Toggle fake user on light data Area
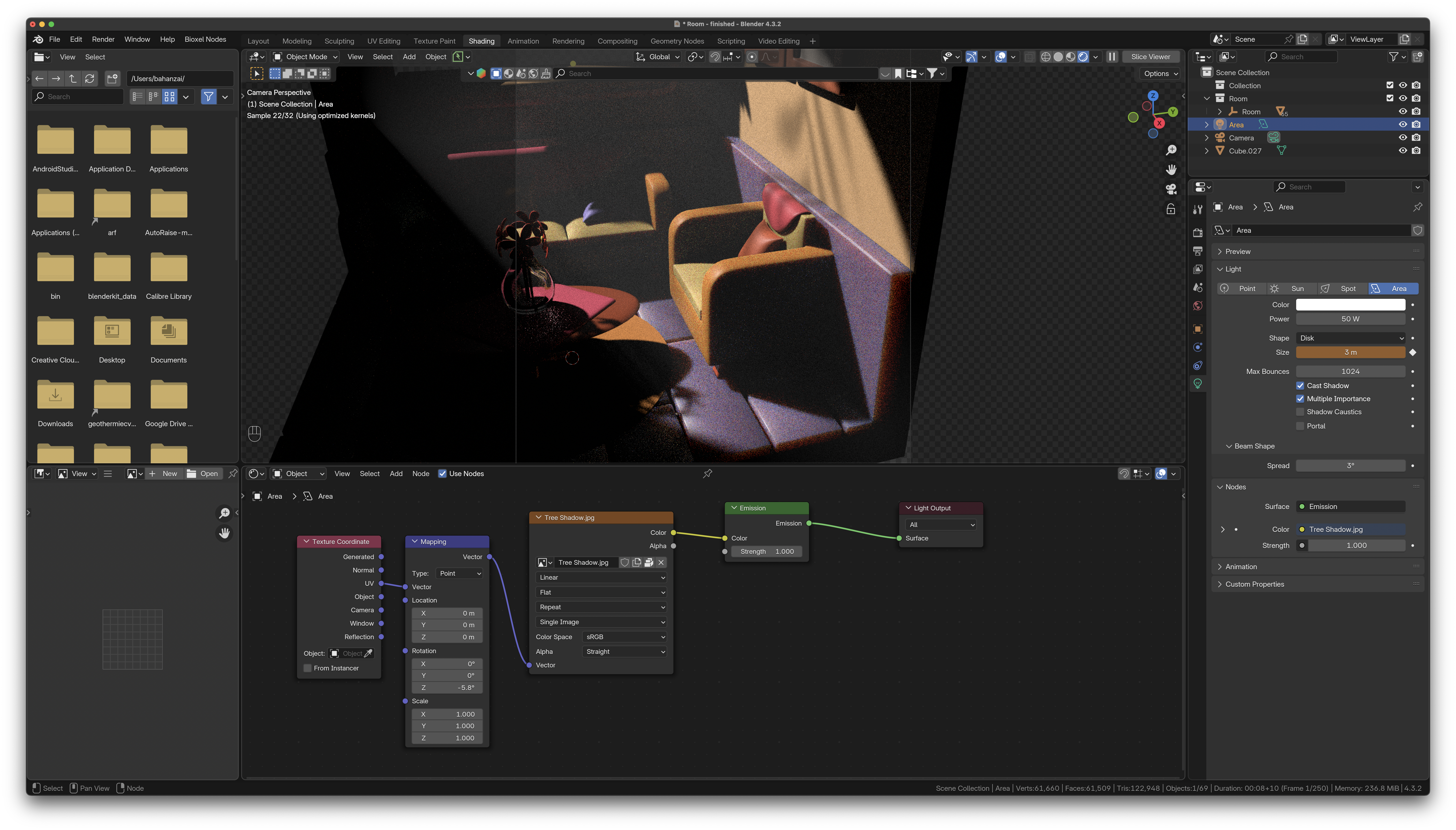This screenshot has height=830, width=1456. [1418, 230]
